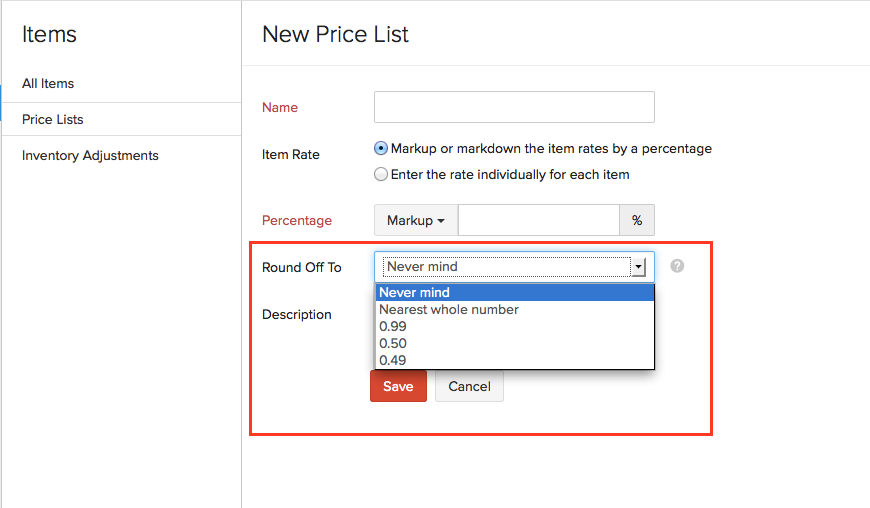Click the percent sign addon
The width and height of the screenshot is (870, 508).
[x=637, y=220]
